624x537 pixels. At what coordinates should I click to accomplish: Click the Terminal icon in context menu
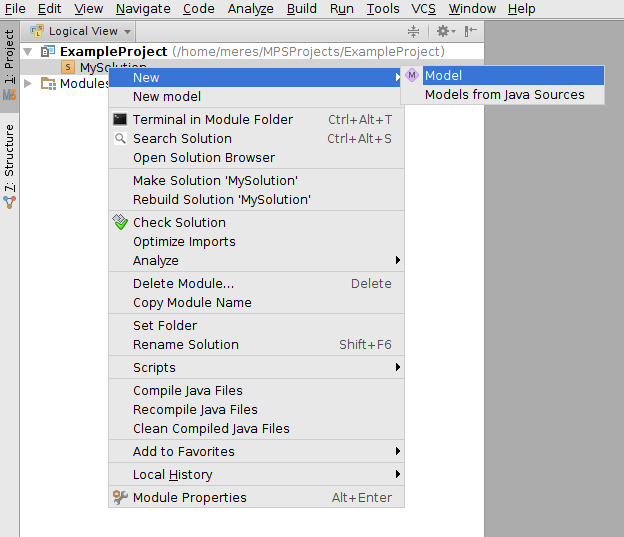coord(120,119)
